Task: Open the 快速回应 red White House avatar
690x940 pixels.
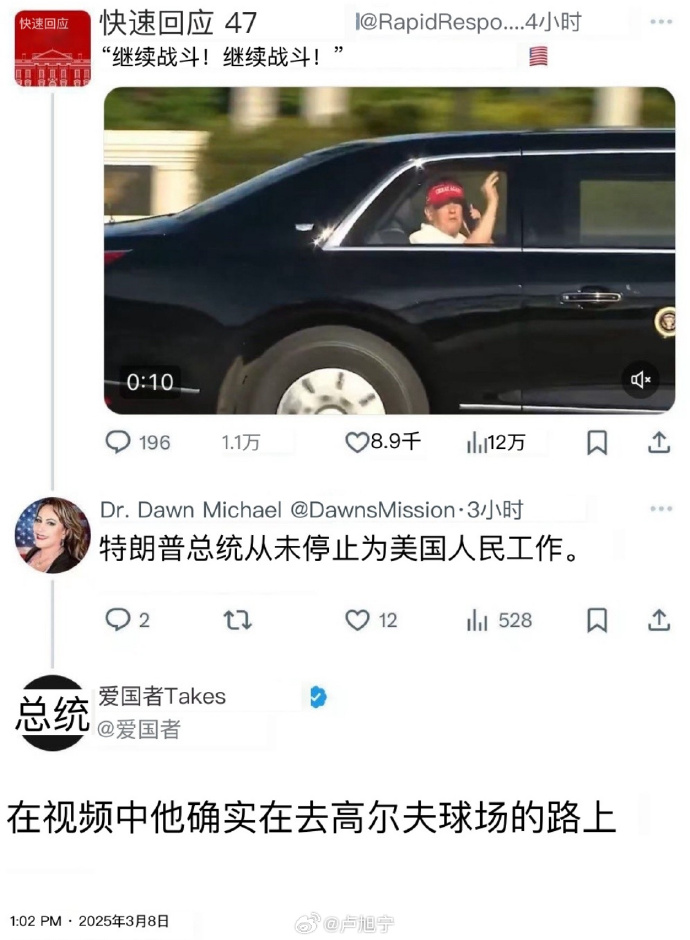Action: click(53, 48)
